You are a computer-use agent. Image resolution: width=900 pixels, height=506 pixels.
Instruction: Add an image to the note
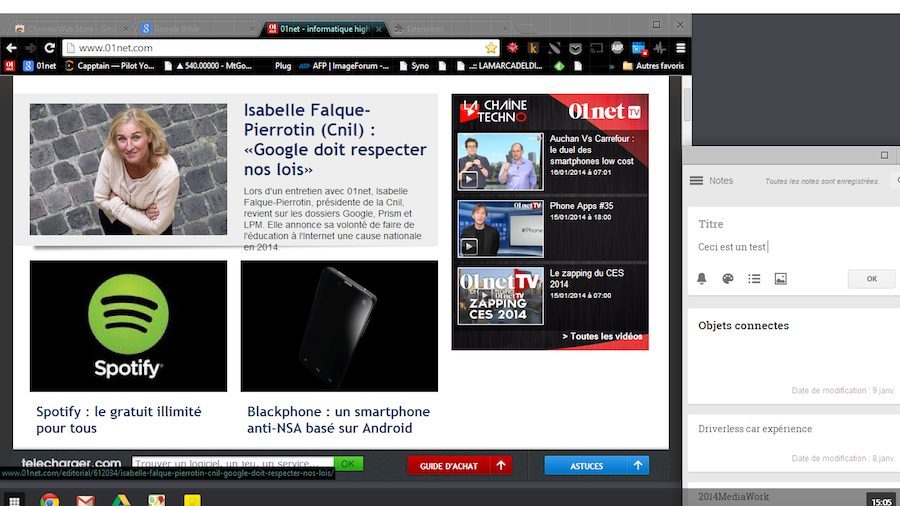pyautogui.click(x=780, y=279)
